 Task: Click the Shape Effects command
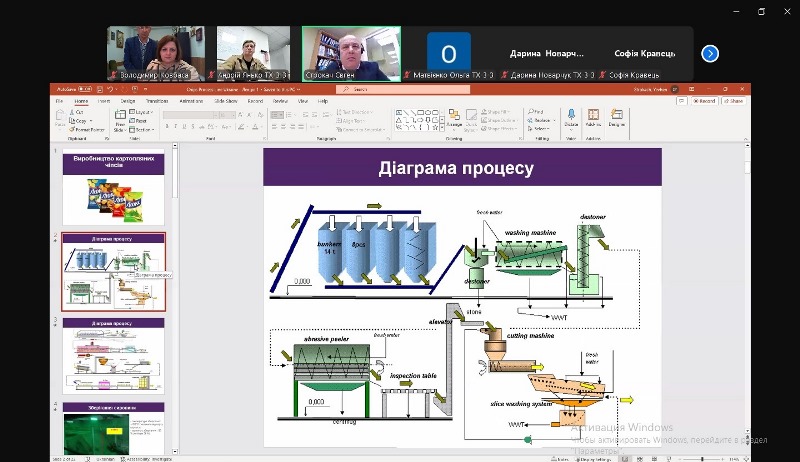point(498,129)
